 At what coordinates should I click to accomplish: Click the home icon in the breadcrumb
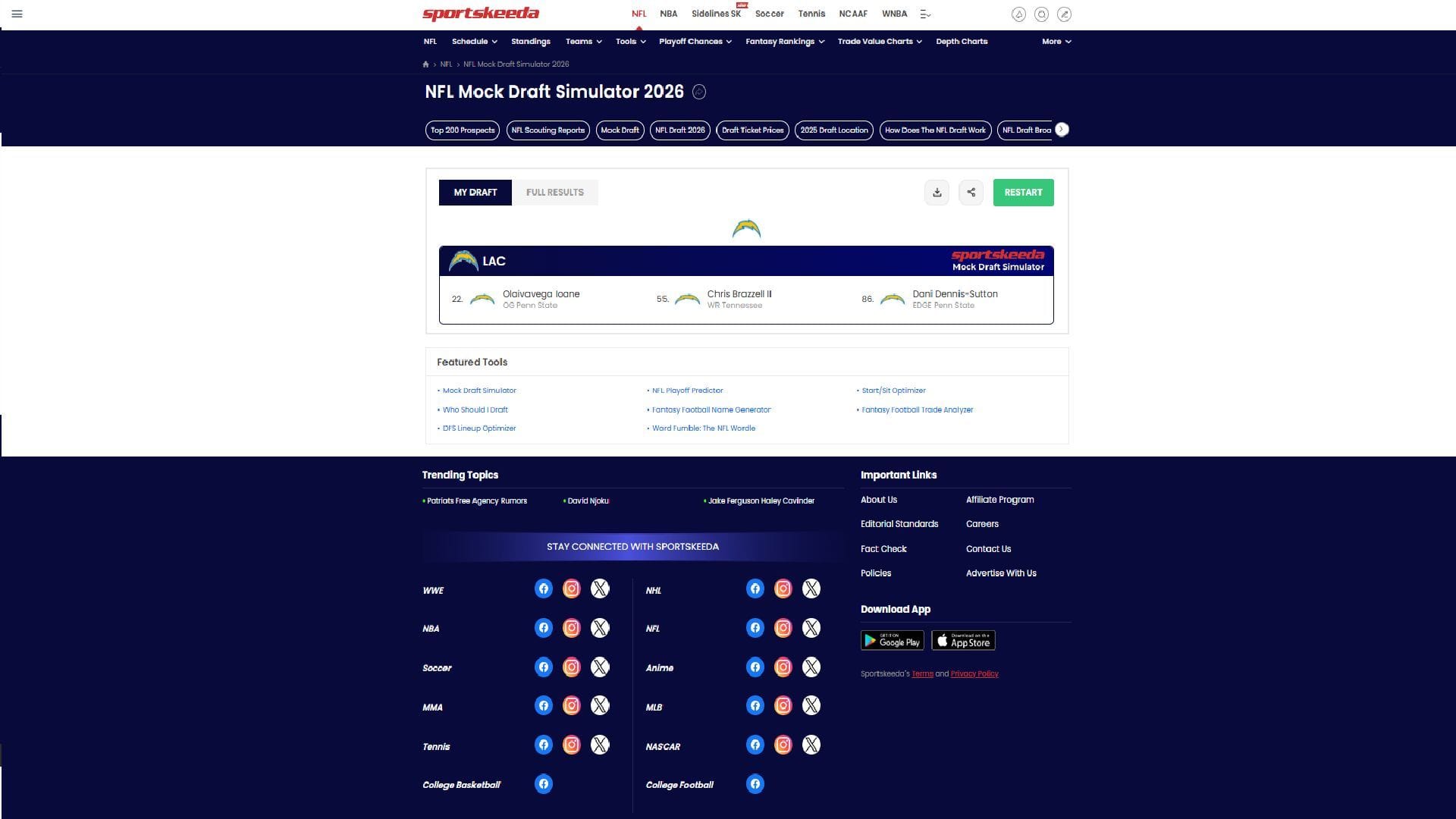pyautogui.click(x=425, y=64)
